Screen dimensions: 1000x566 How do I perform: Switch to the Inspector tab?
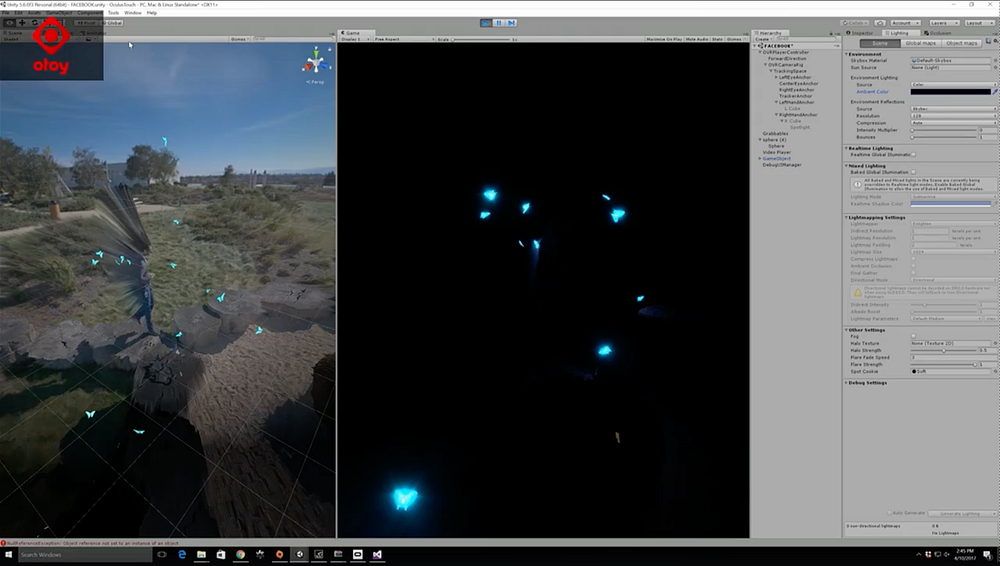(861, 33)
